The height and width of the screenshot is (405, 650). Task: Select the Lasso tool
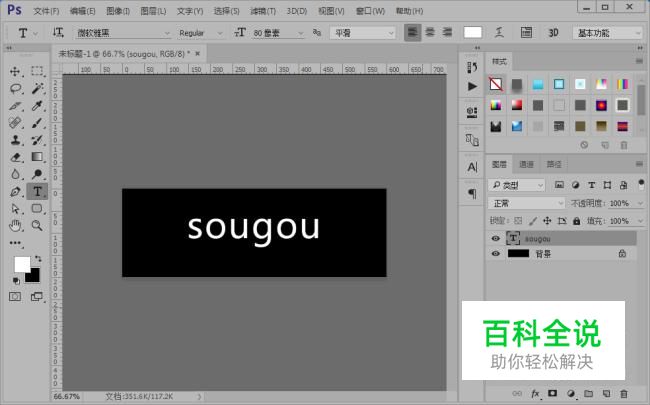tap(15, 88)
